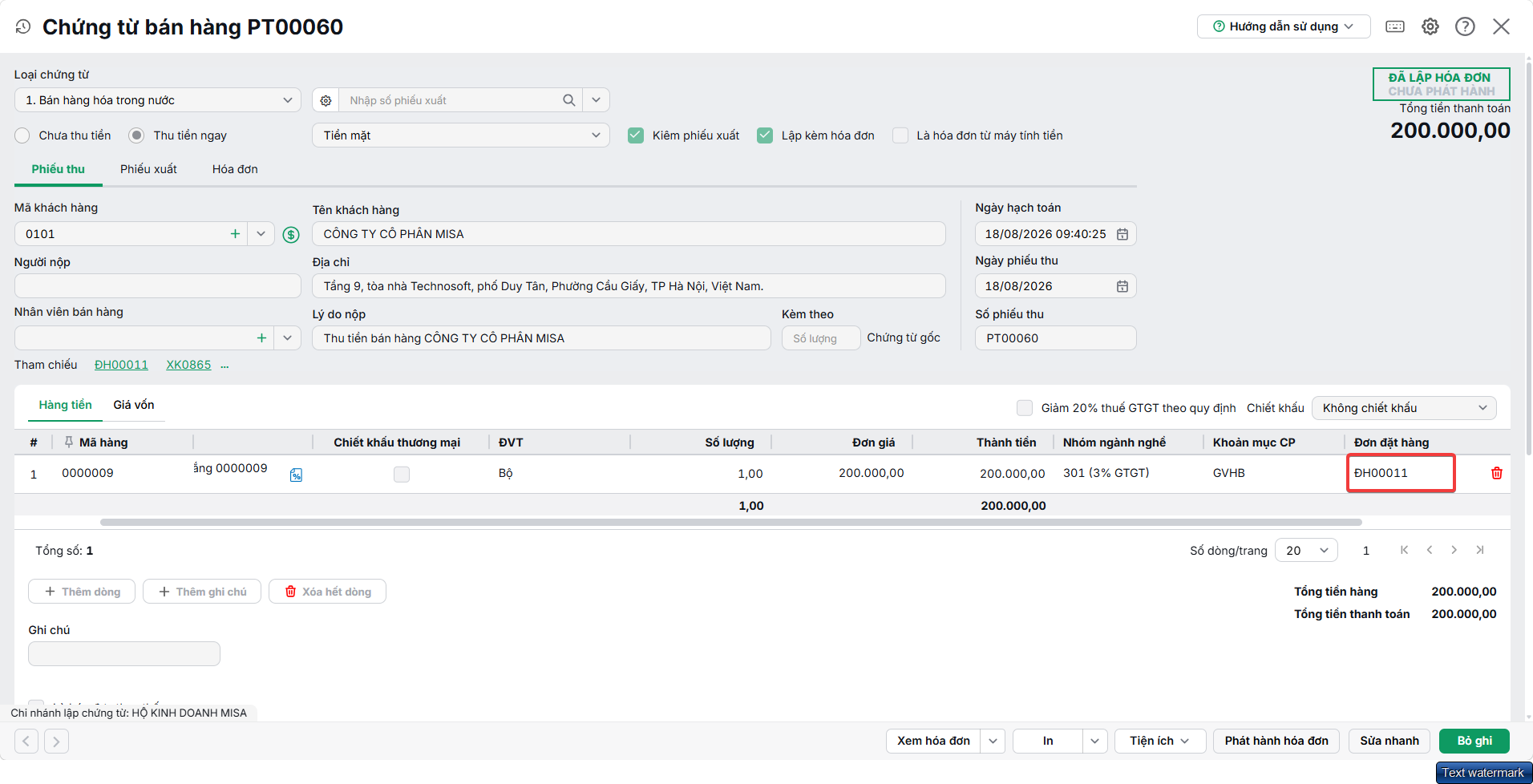Image resolution: width=1533 pixels, height=784 pixels.
Task: Select the Chưa thu tiền radio option
Action: pyautogui.click(x=22, y=135)
